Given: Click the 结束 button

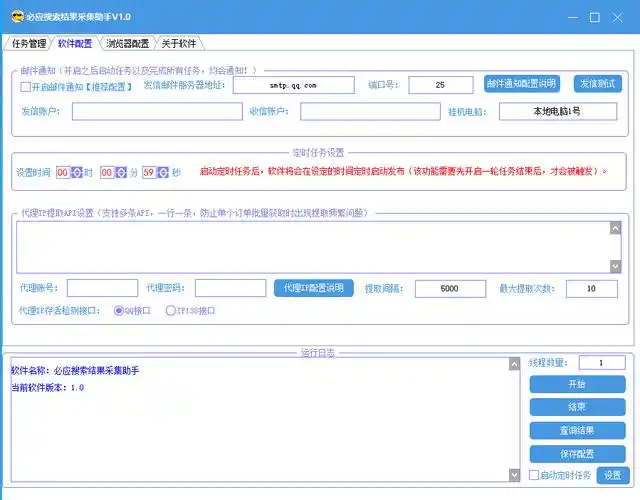Looking at the screenshot, I should click(x=578, y=407).
